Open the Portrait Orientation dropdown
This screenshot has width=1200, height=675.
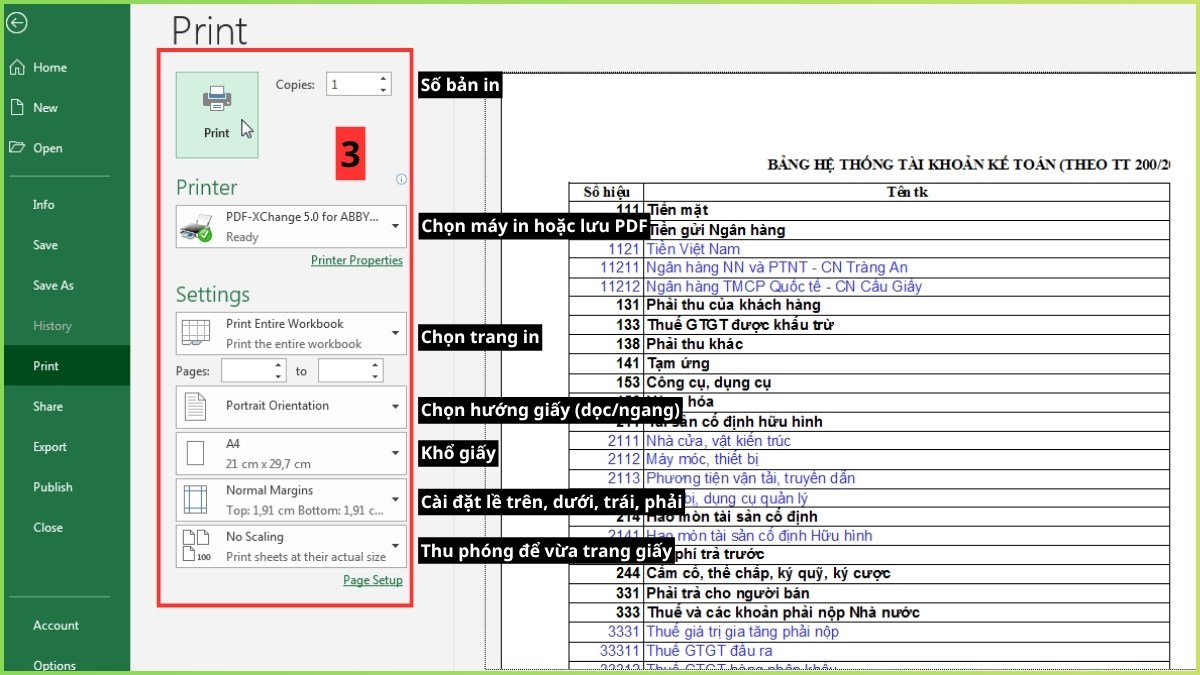coord(396,406)
